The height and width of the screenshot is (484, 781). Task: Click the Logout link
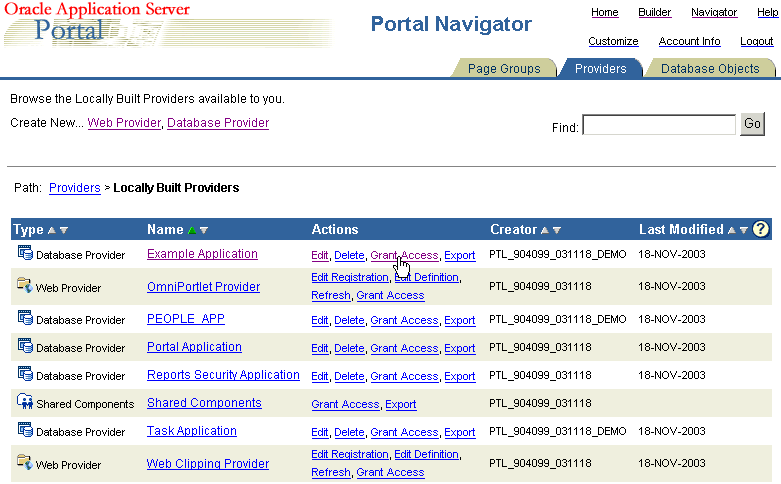757,41
